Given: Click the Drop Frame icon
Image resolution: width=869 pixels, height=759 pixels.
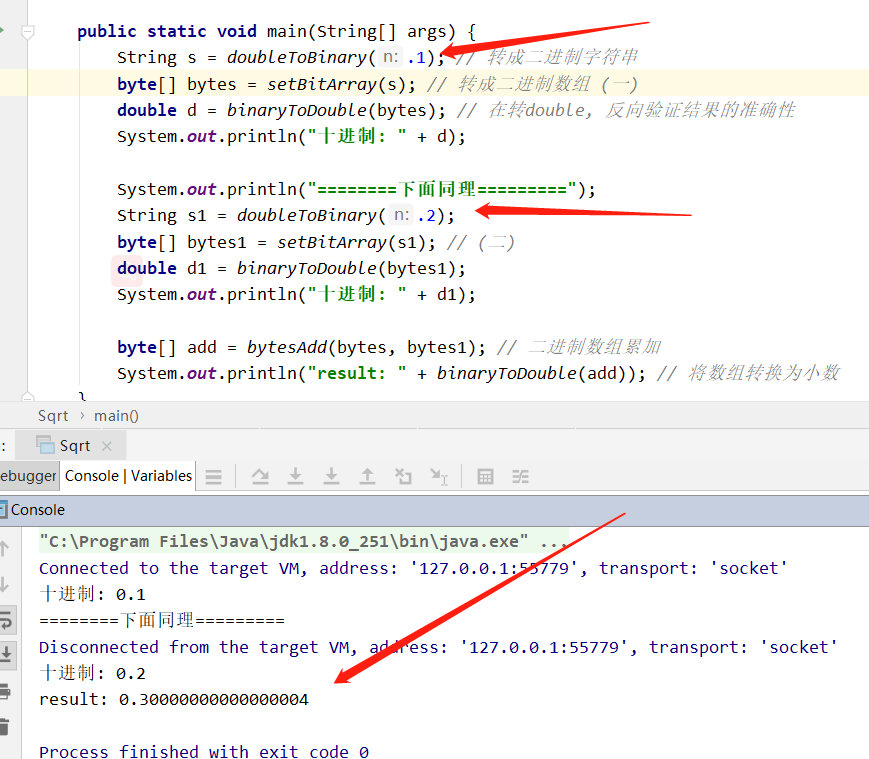Looking at the screenshot, I should click(403, 476).
